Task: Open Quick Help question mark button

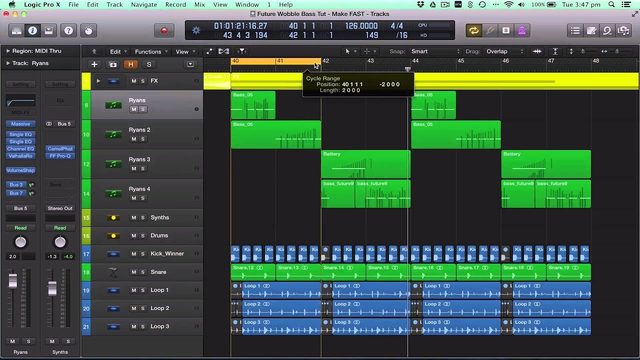Action: tap(69, 31)
